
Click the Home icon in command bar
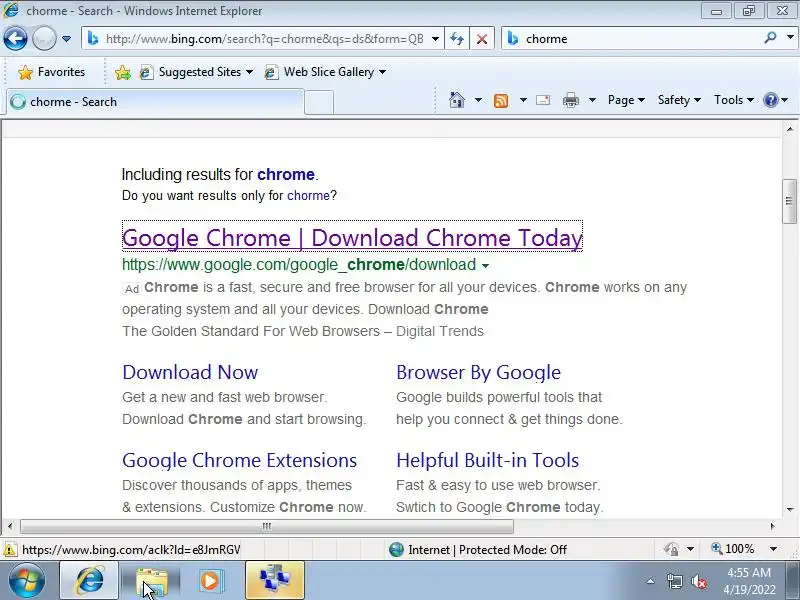[x=457, y=100]
